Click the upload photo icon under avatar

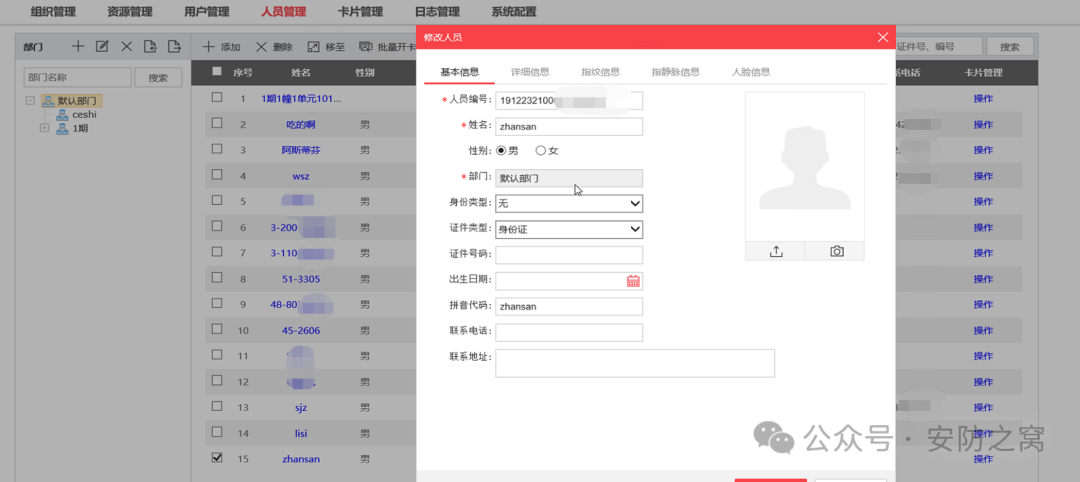pyautogui.click(x=776, y=251)
